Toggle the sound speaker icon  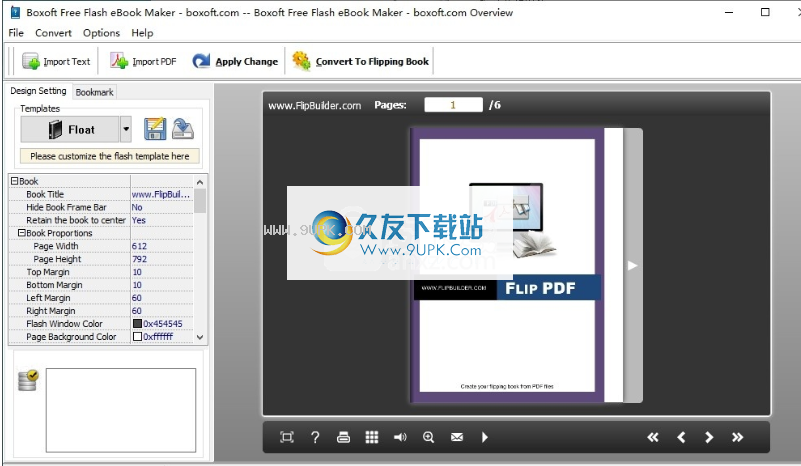(400, 437)
